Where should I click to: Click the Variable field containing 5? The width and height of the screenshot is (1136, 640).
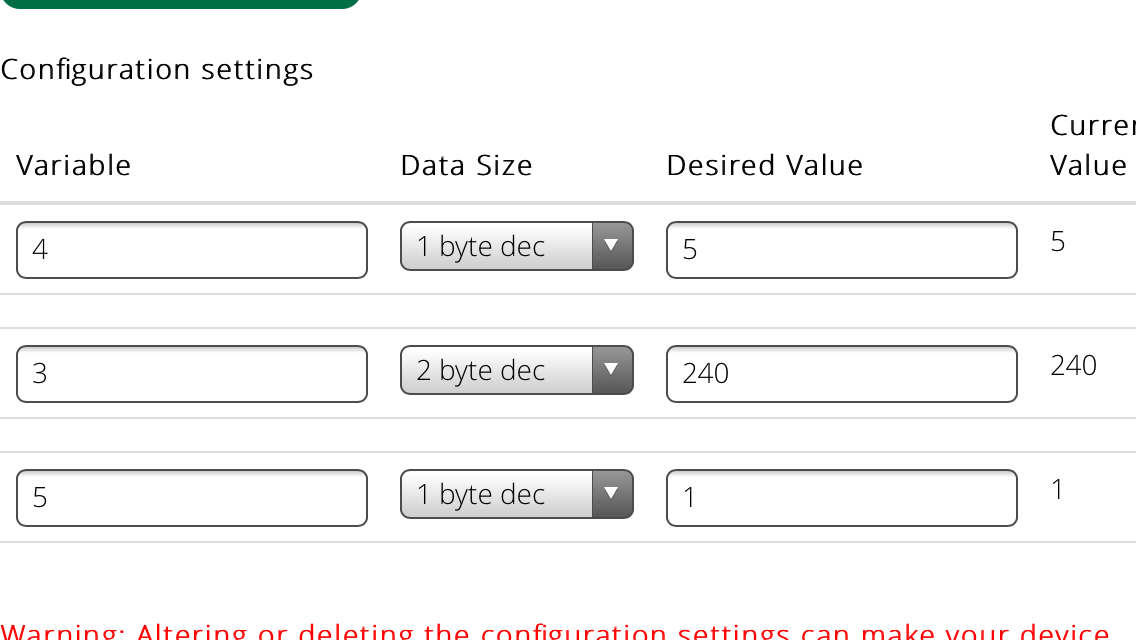(192, 497)
